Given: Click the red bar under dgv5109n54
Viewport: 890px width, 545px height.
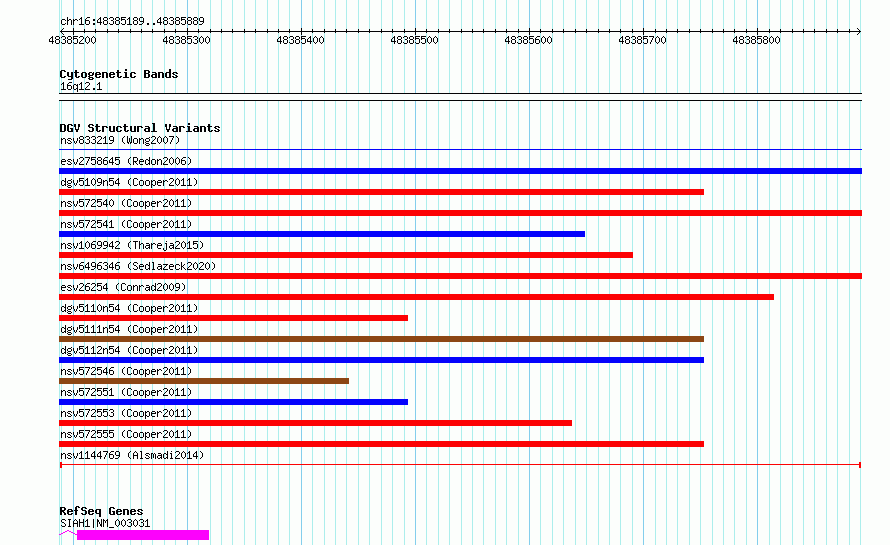Looking at the screenshot, I should [381, 192].
